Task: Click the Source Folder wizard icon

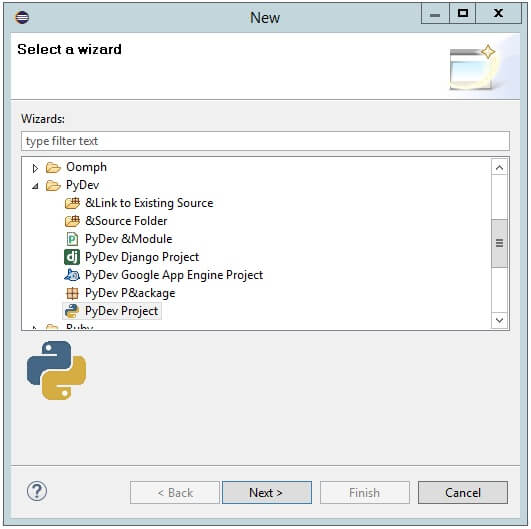Action: (72, 221)
